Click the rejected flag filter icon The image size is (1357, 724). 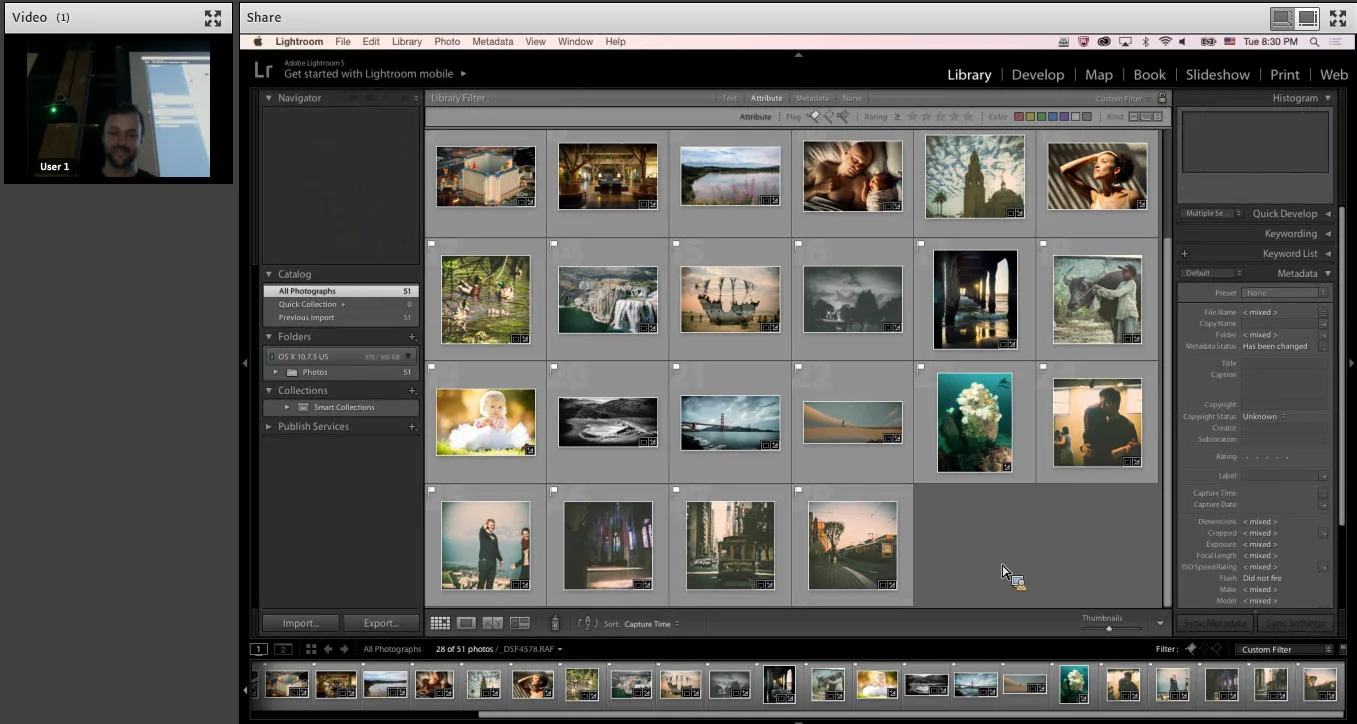(843, 116)
